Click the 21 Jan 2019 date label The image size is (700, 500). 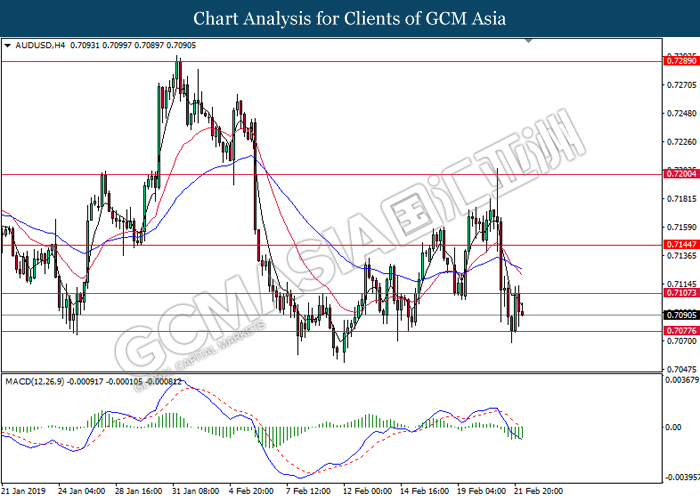point(24,491)
